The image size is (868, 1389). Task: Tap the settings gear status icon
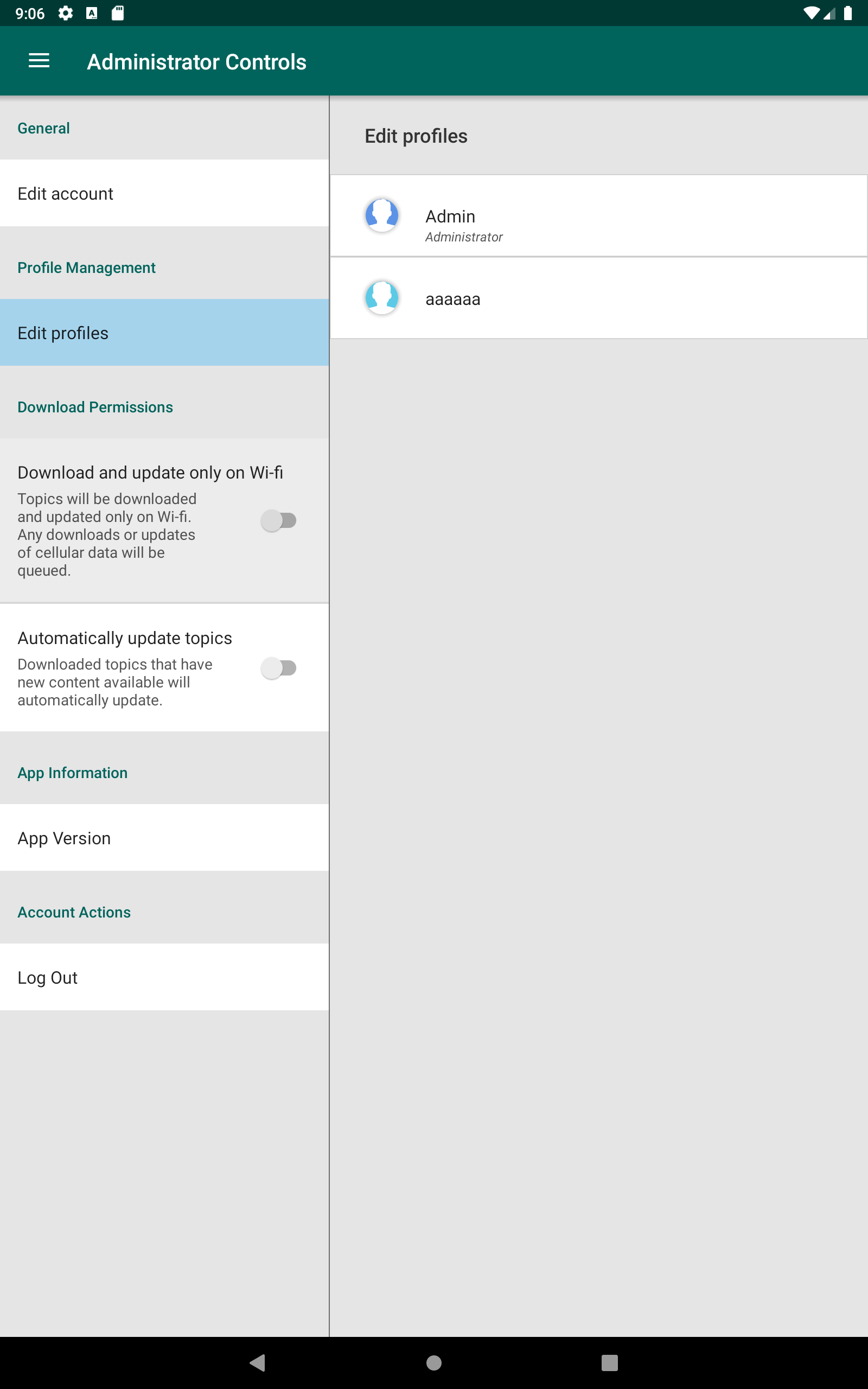click(x=66, y=13)
